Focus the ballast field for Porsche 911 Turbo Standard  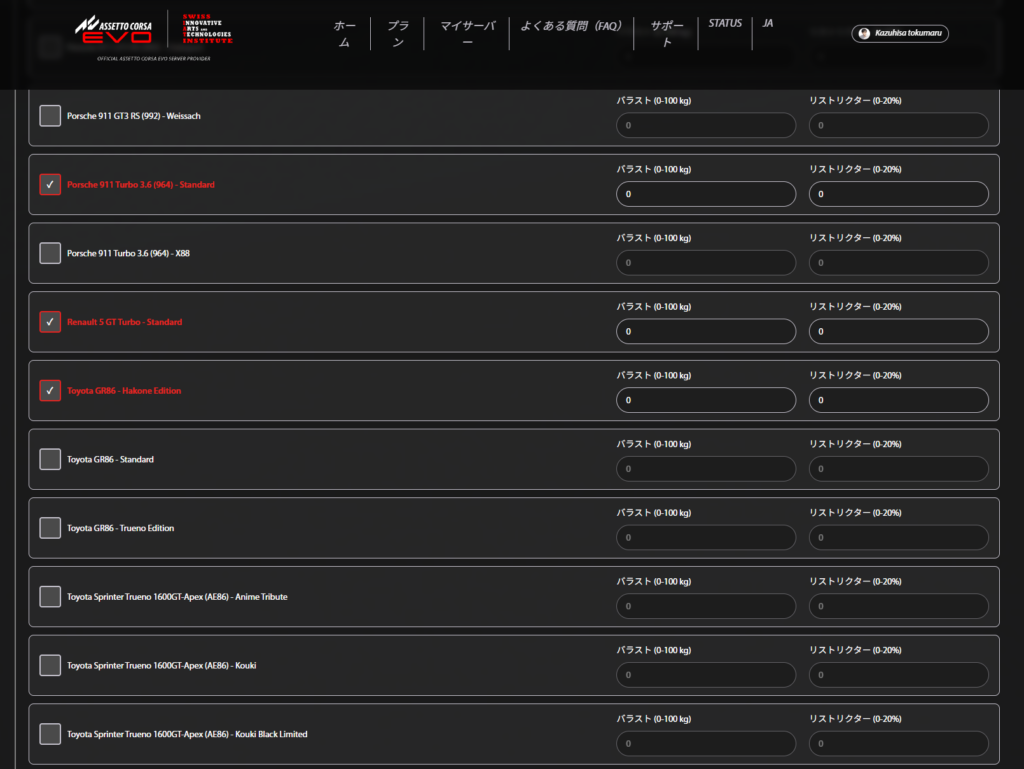tap(706, 194)
